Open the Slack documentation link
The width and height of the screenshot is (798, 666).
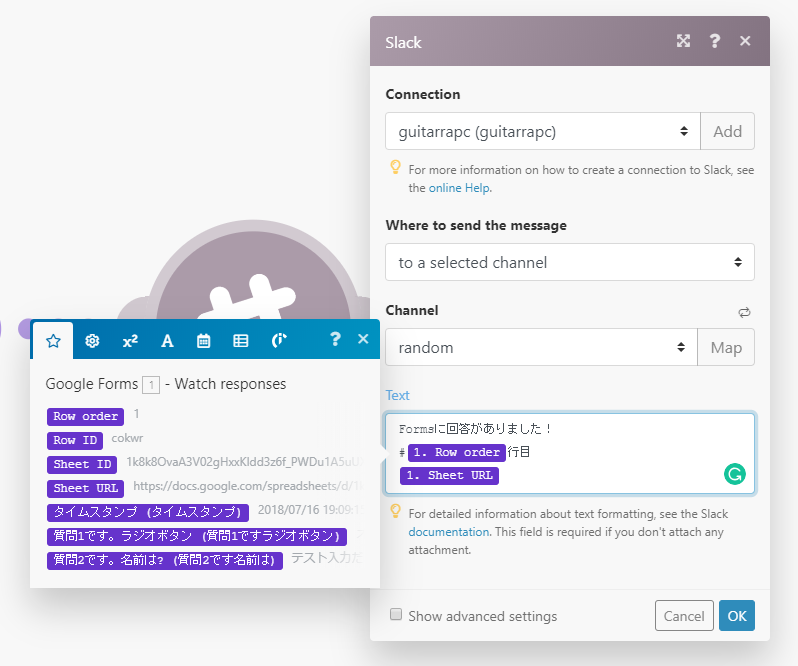click(448, 532)
